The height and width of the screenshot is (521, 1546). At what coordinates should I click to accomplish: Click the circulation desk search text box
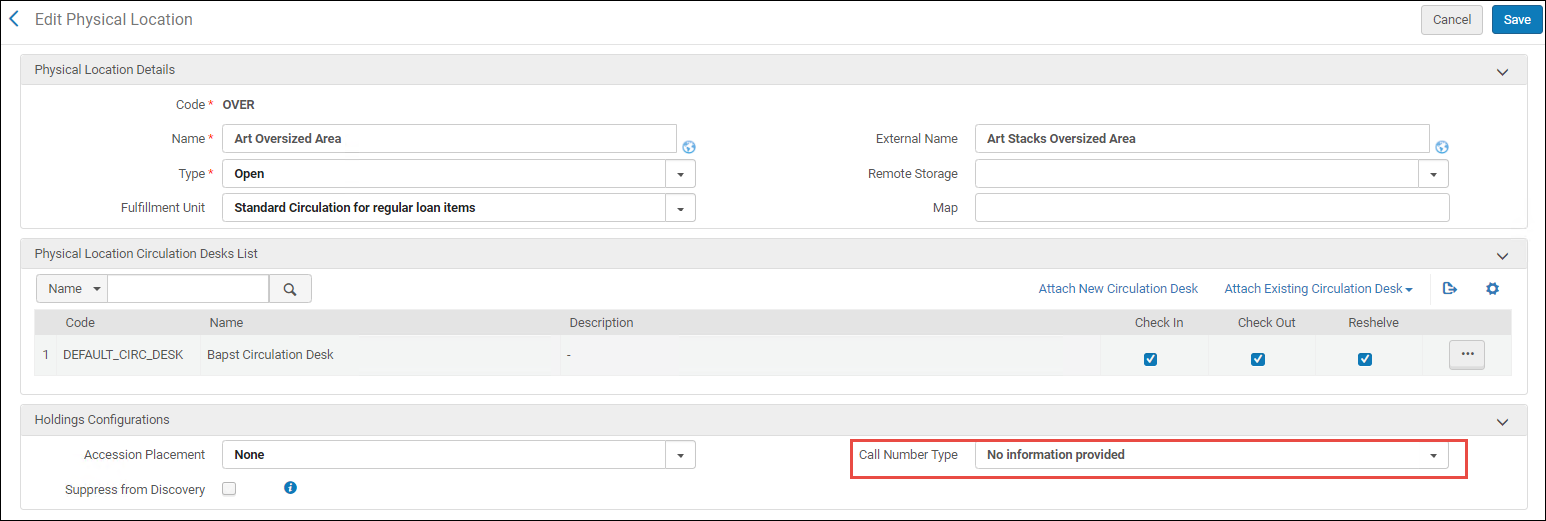click(x=188, y=289)
